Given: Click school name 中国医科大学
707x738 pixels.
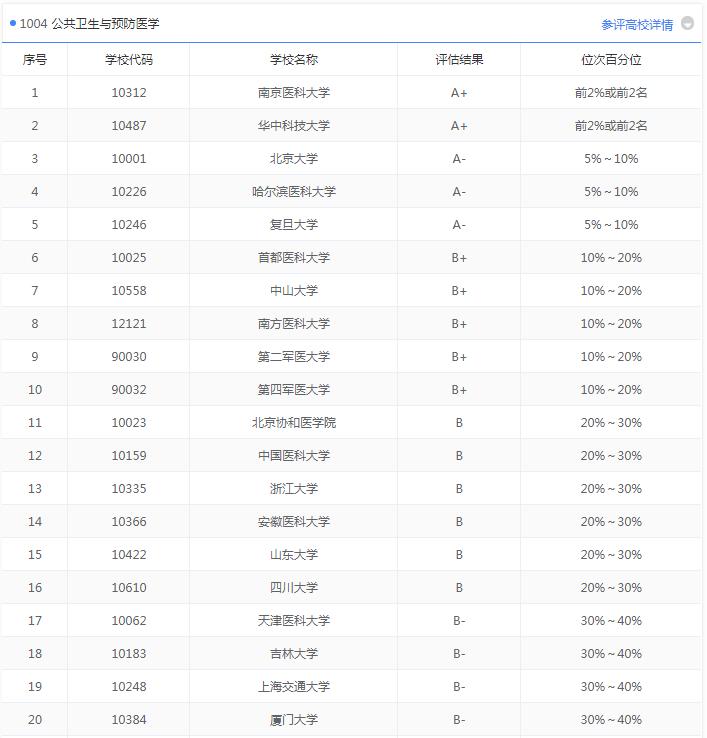Looking at the screenshot, I should [294, 456].
